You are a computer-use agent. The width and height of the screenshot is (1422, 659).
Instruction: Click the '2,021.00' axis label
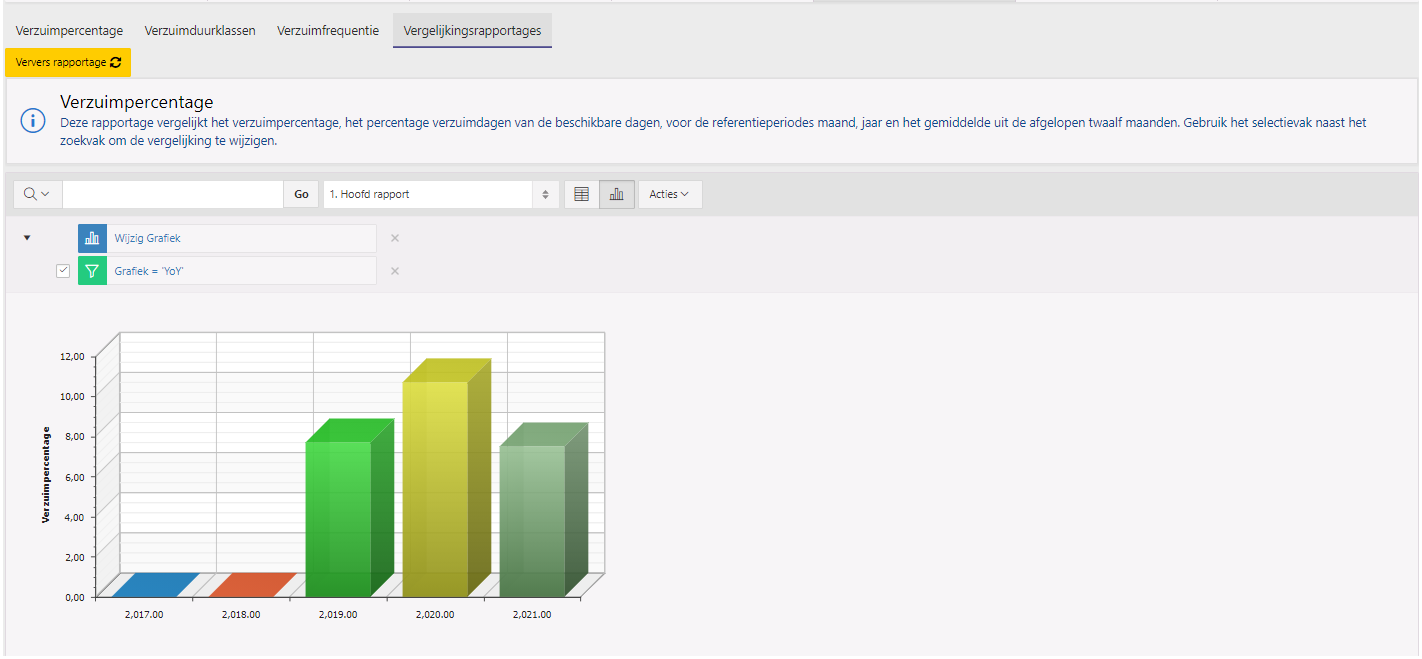pos(532,615)
